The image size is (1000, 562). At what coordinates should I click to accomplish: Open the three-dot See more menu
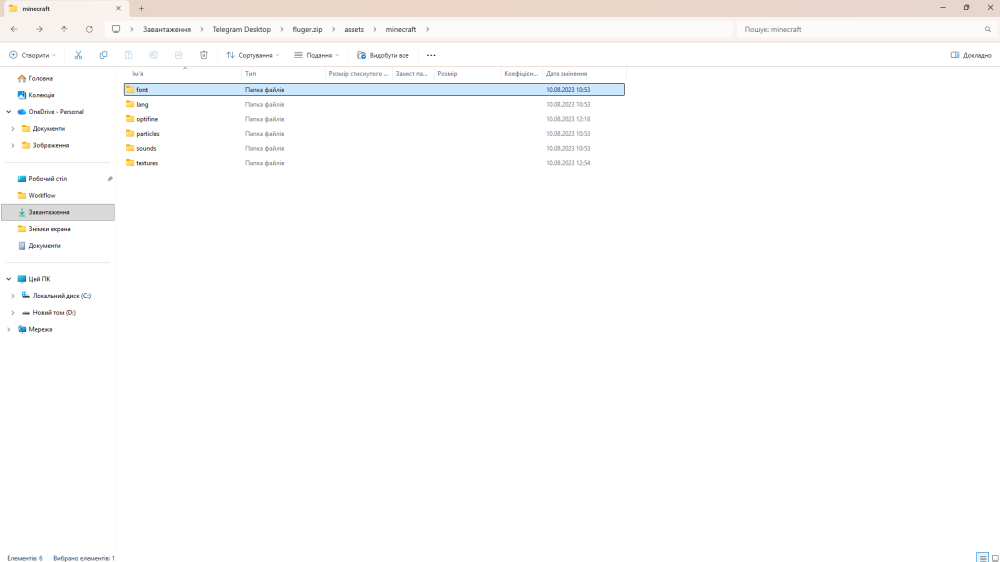(431, 55)
